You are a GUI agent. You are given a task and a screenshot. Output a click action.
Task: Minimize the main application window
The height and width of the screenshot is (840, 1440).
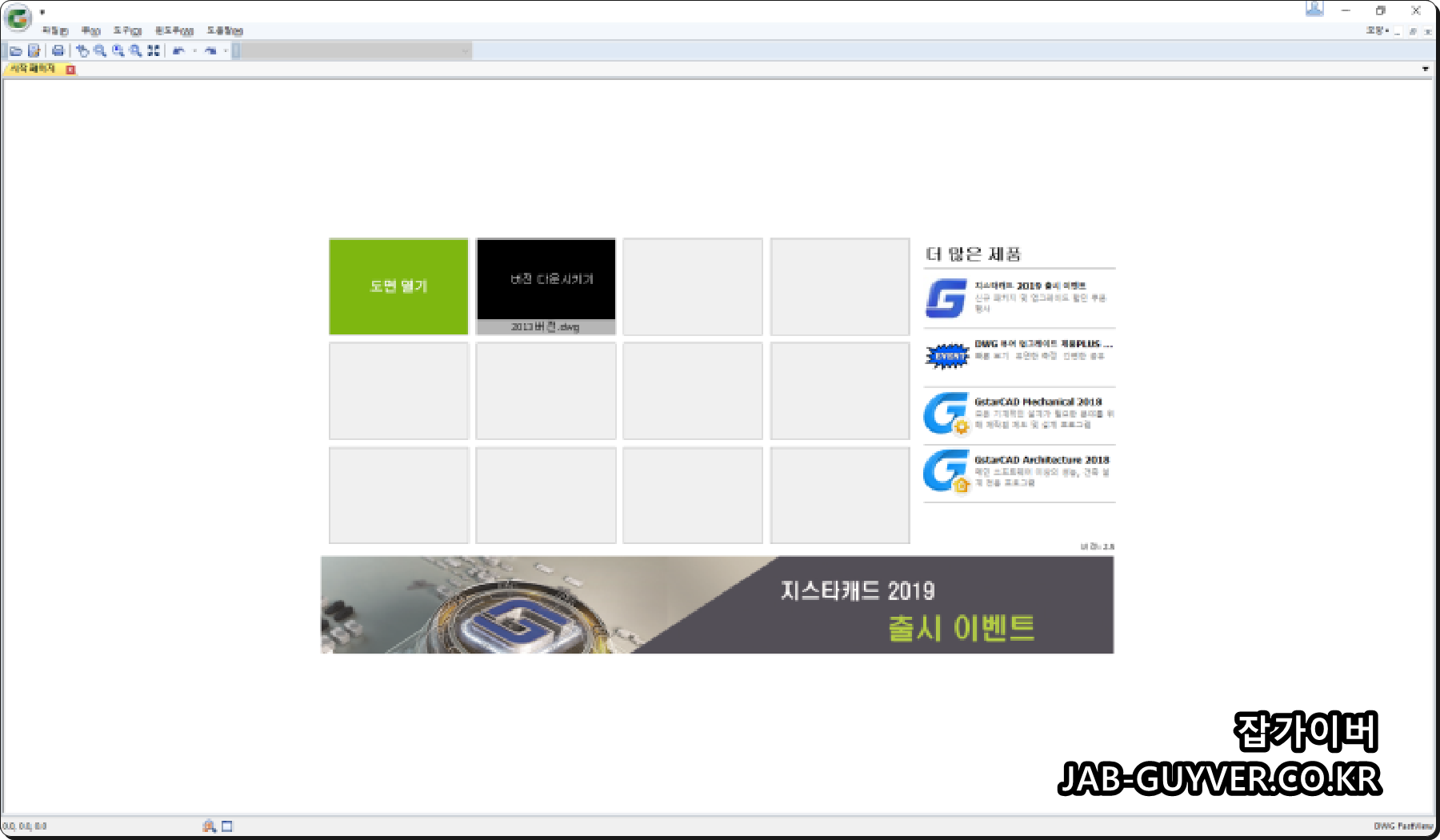(1346, 10)
